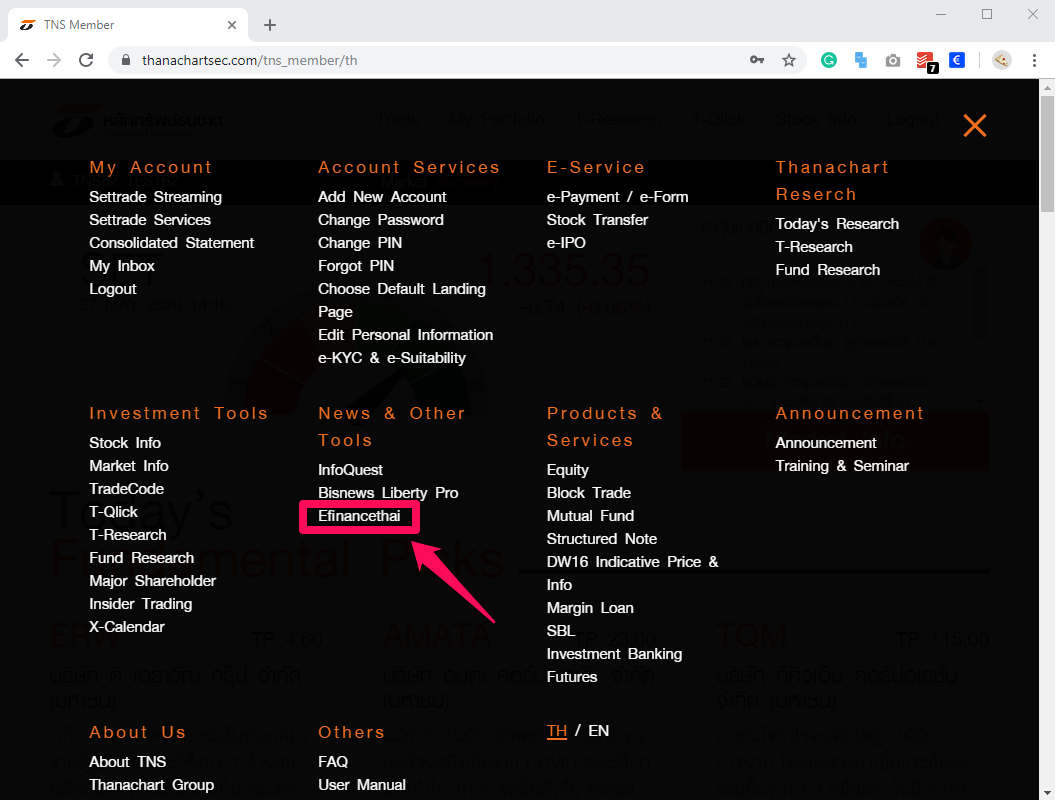Launch InfoQuest news
This screenshot has width=1055, height=800.
[351, 470]
